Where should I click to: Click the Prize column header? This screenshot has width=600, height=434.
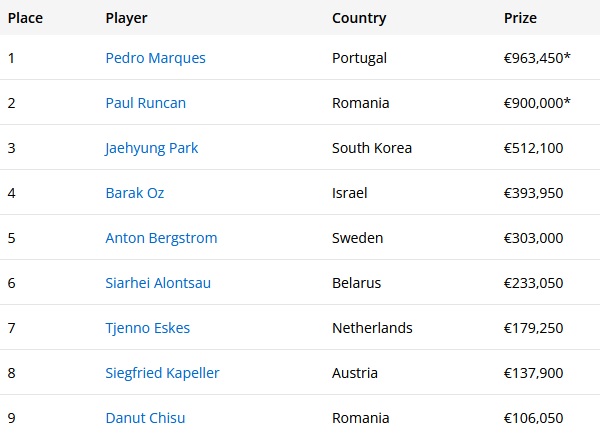coord(520,18)
